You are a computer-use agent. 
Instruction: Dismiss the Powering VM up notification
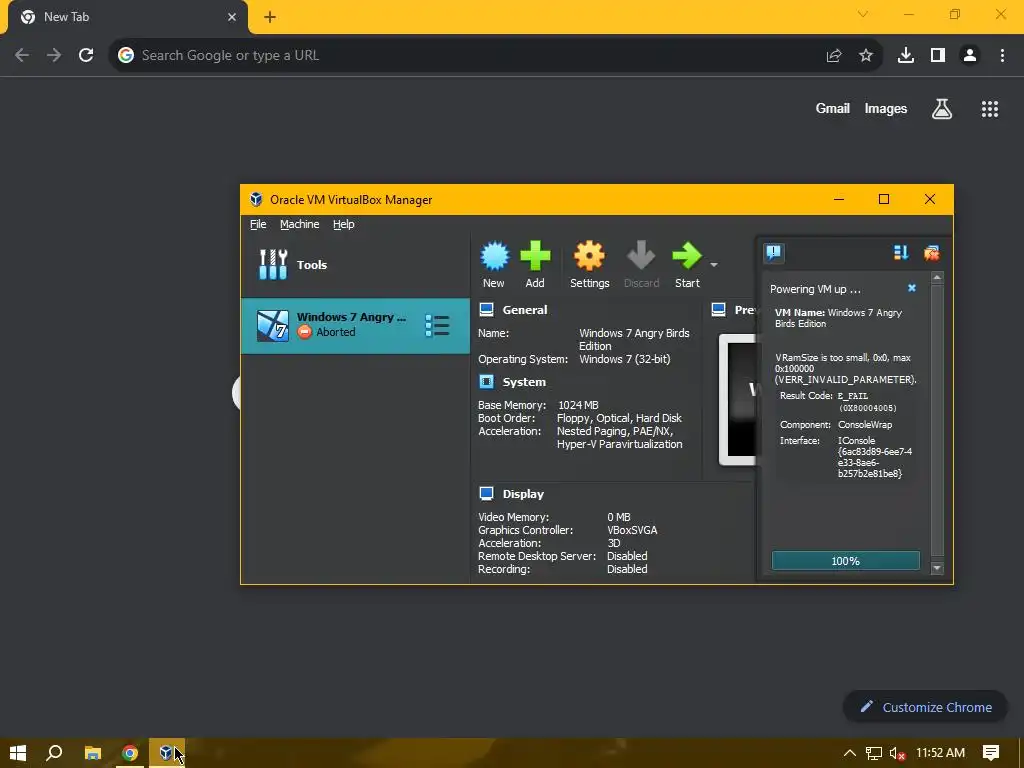[912, 288]
